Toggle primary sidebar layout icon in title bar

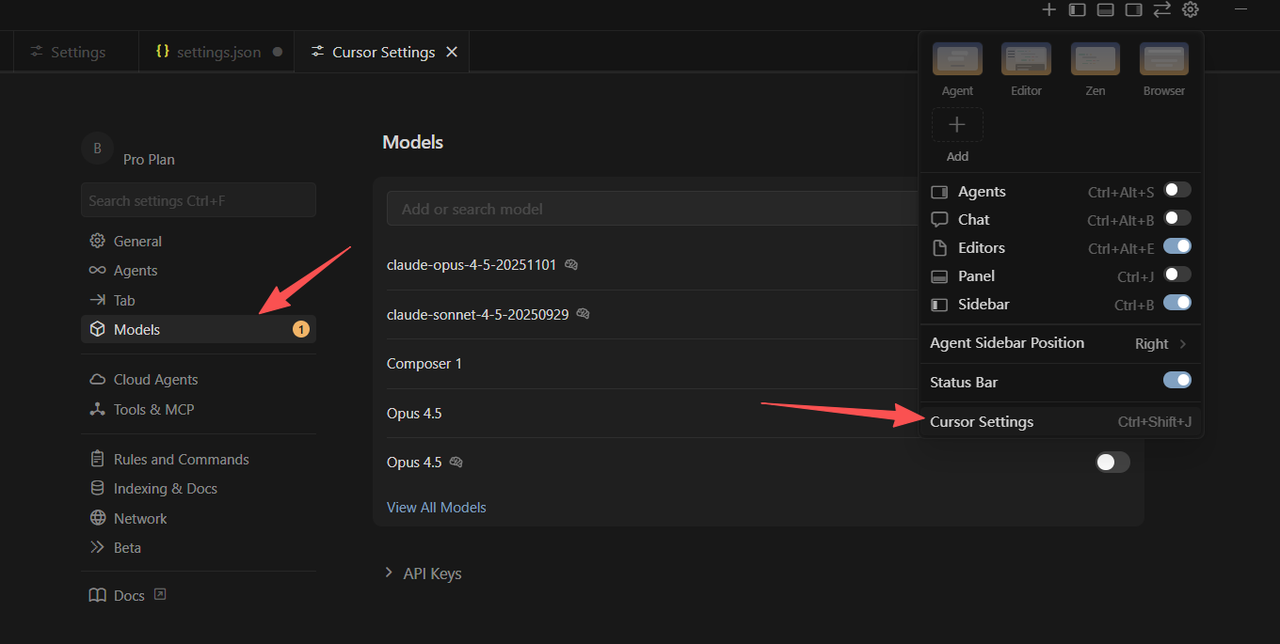point(1077,9)
